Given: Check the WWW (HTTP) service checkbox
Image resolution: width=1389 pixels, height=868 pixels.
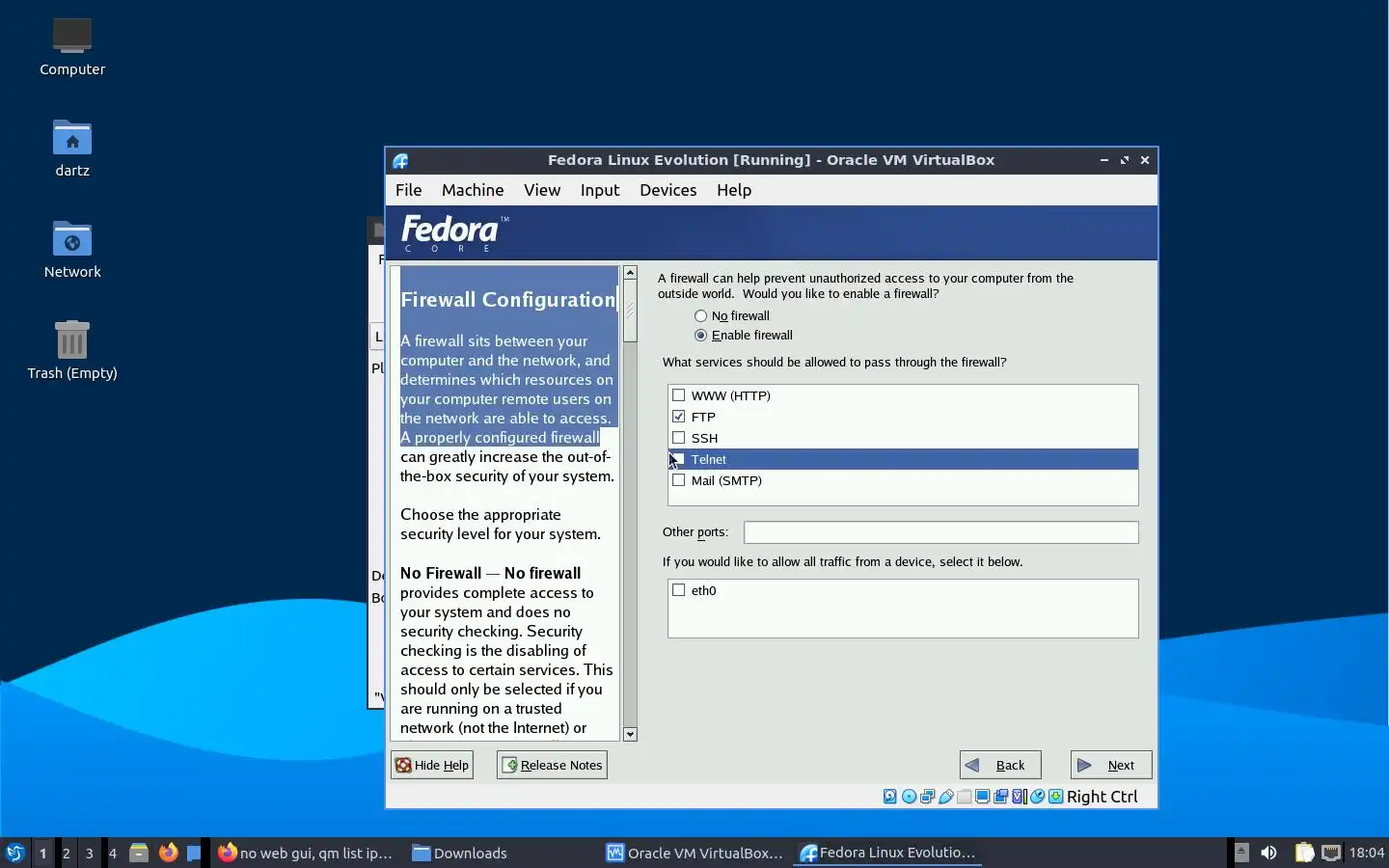Looking at the screenshot, I should point(679,395).
